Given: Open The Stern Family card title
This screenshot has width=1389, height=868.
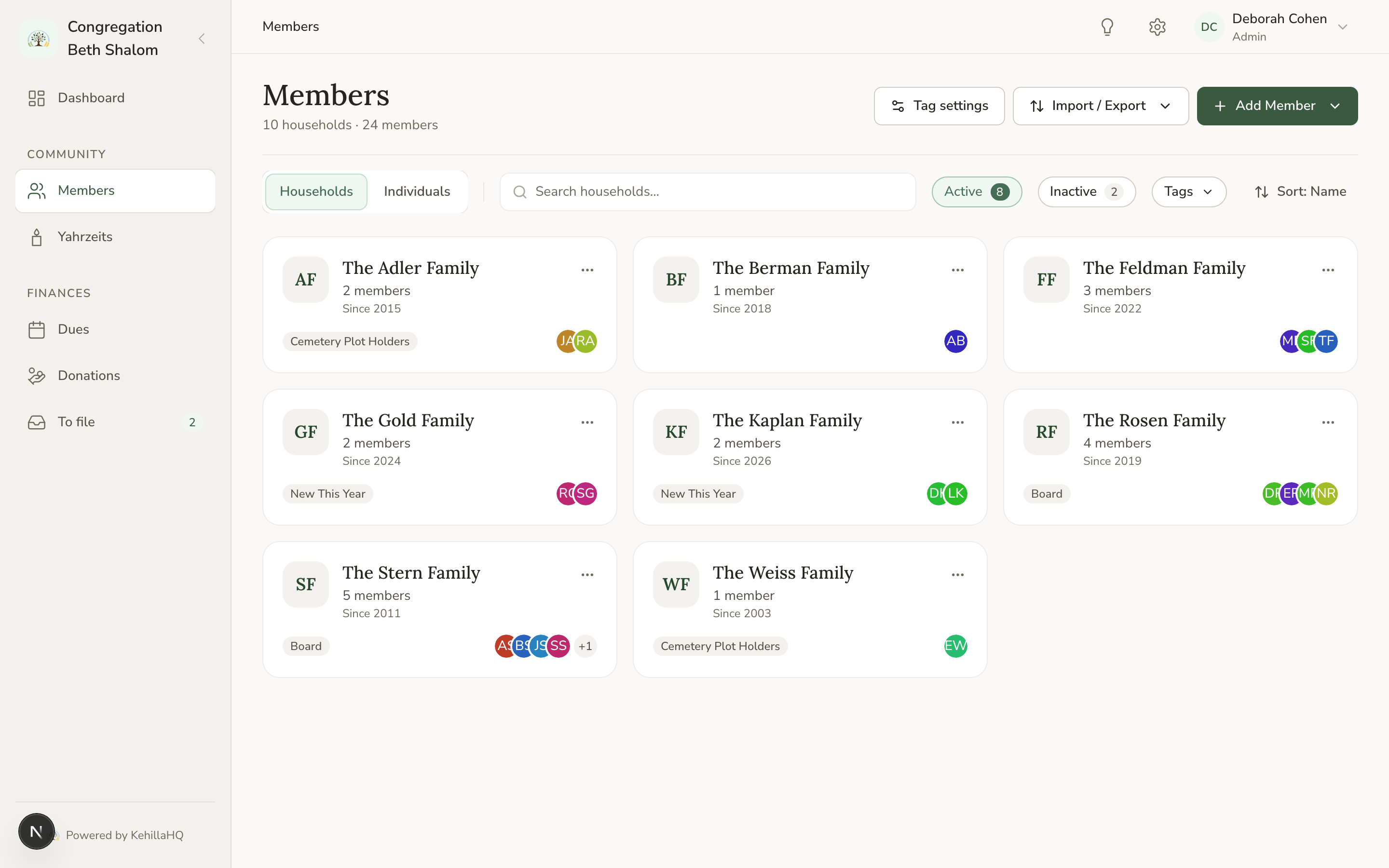Looking at the screenshot, I should coord(411,572).
